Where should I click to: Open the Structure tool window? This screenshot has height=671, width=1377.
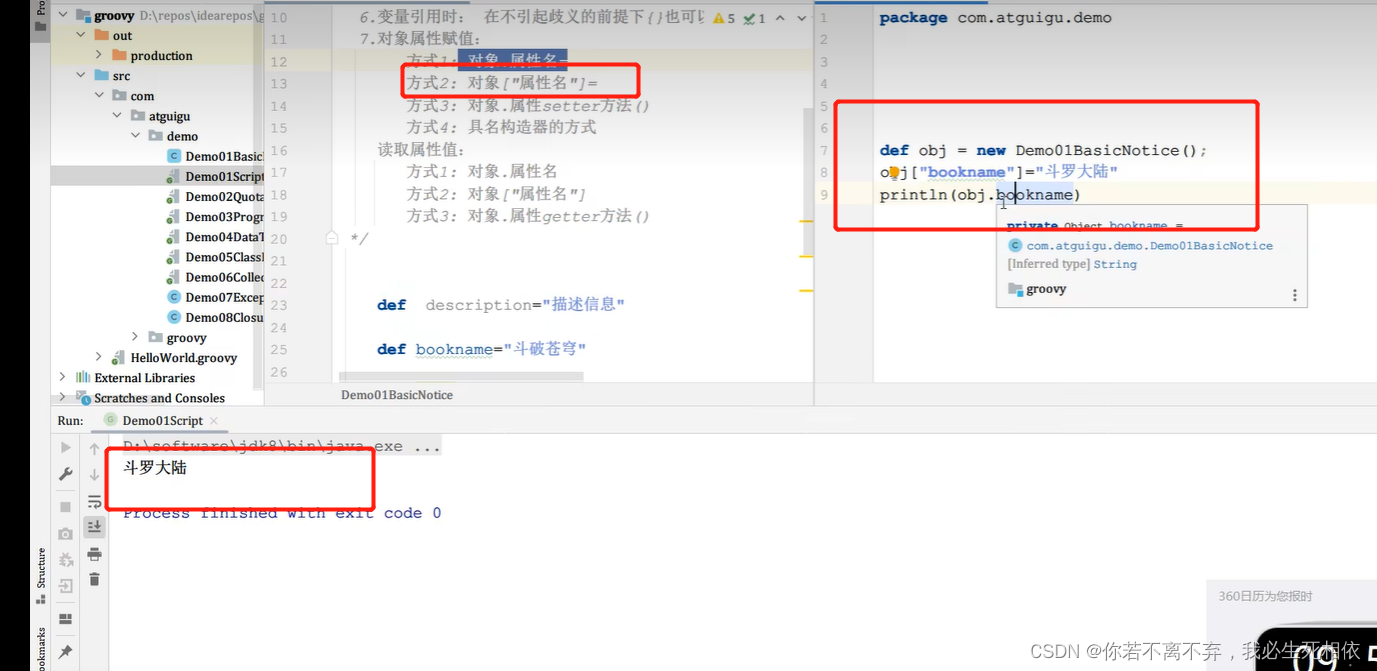42,574
